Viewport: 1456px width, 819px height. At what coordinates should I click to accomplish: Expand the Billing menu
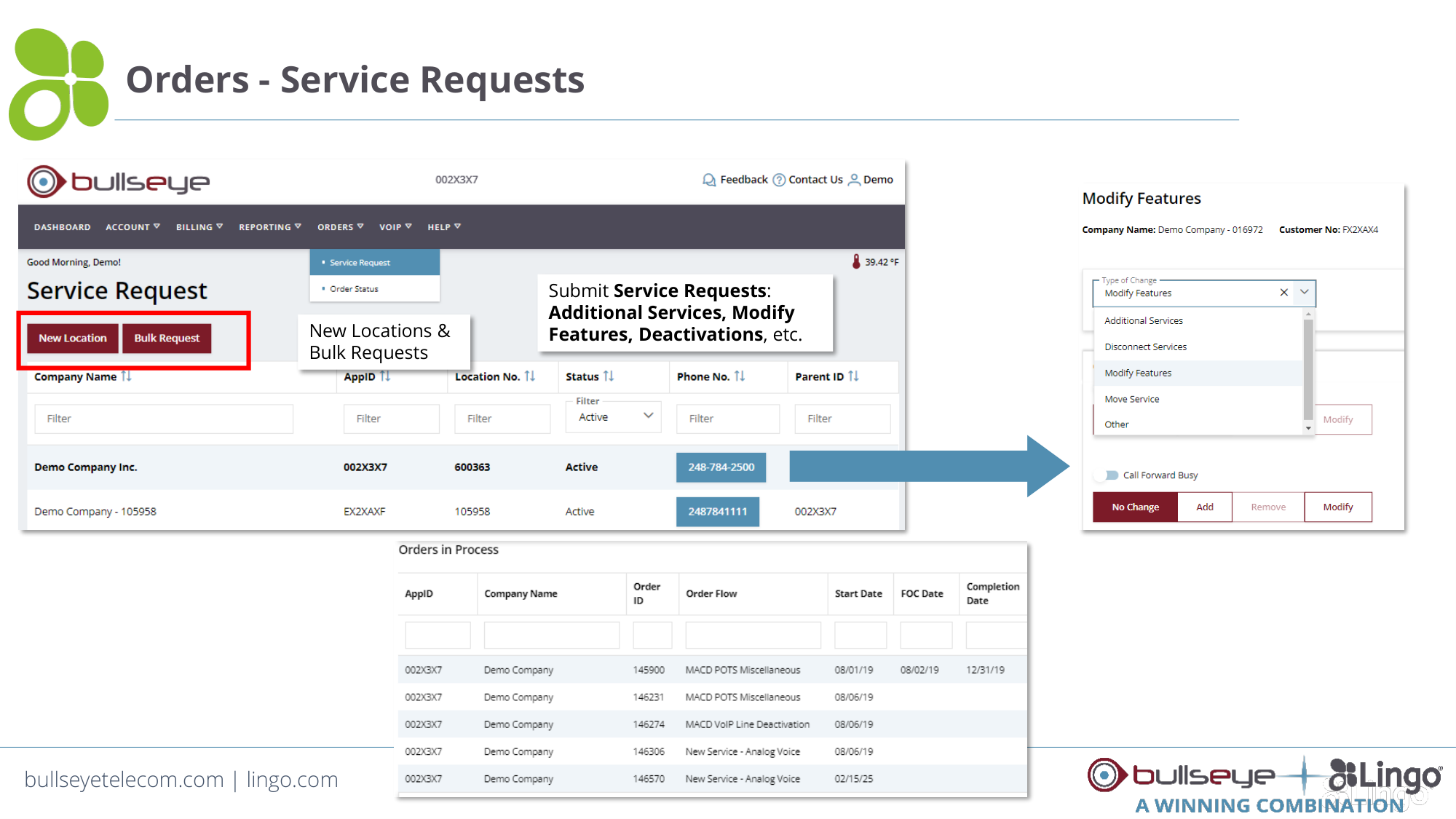pyautogui.click(x=199, y=227)
